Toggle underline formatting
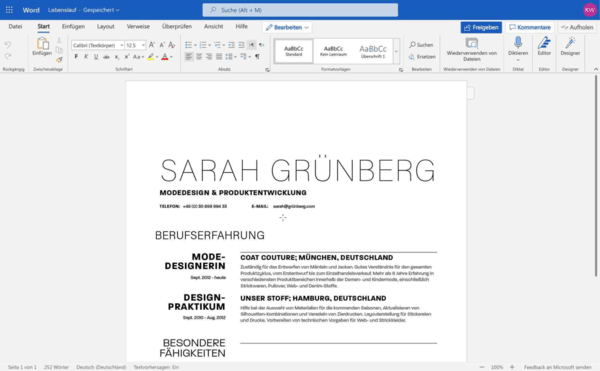The image size is (600, 371). point(96,57)
